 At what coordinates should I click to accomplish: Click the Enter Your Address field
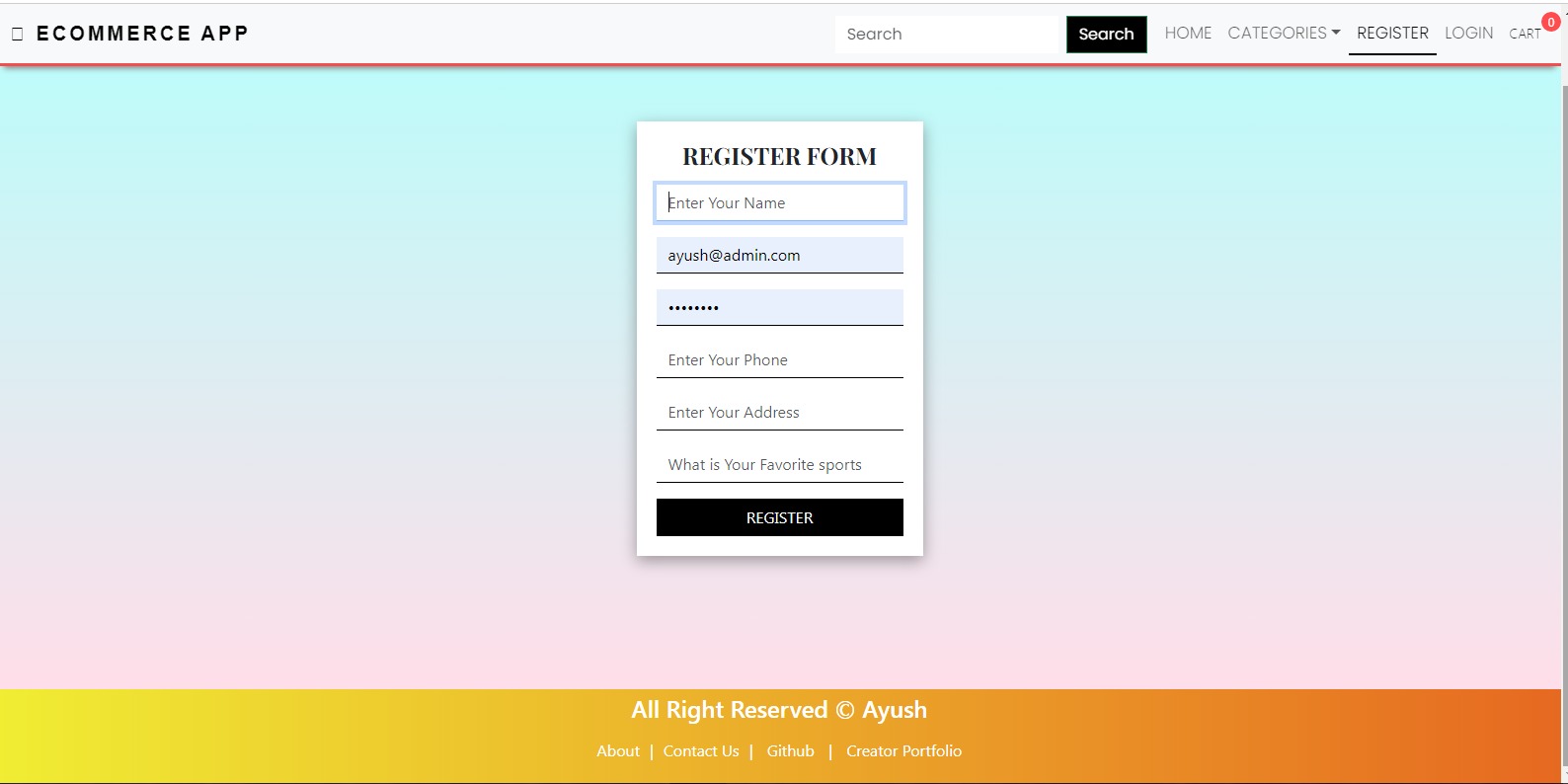point(780,412)
